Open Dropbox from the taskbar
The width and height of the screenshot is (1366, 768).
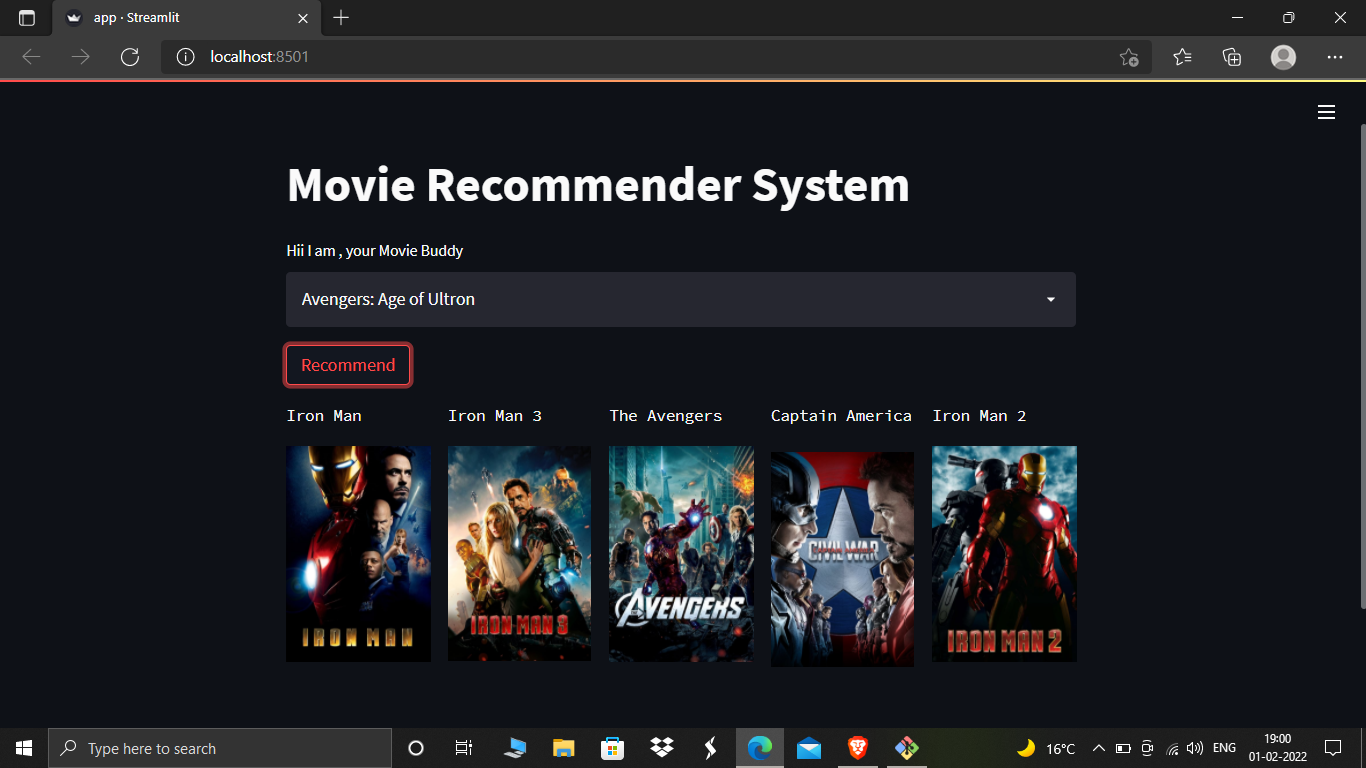pyautogui.click(x=661, y=747)
